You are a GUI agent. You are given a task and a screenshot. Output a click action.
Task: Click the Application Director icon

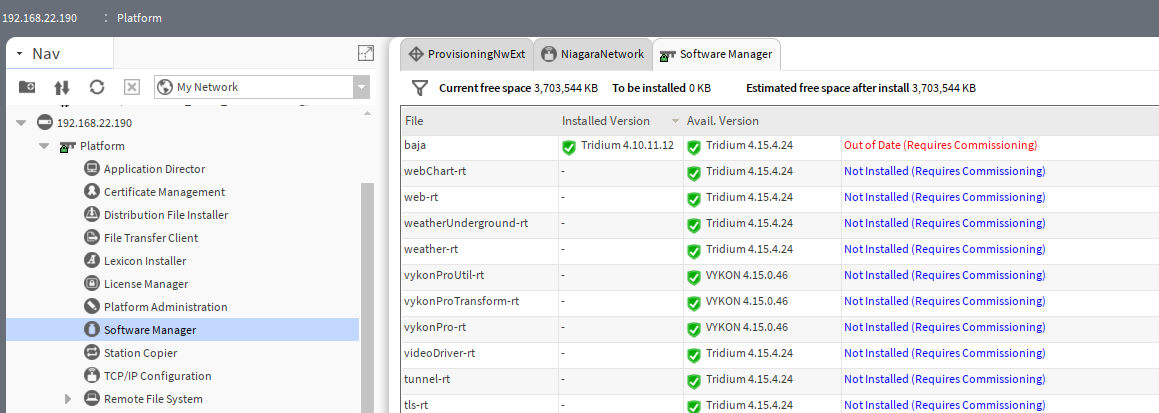tap(92, 168)
